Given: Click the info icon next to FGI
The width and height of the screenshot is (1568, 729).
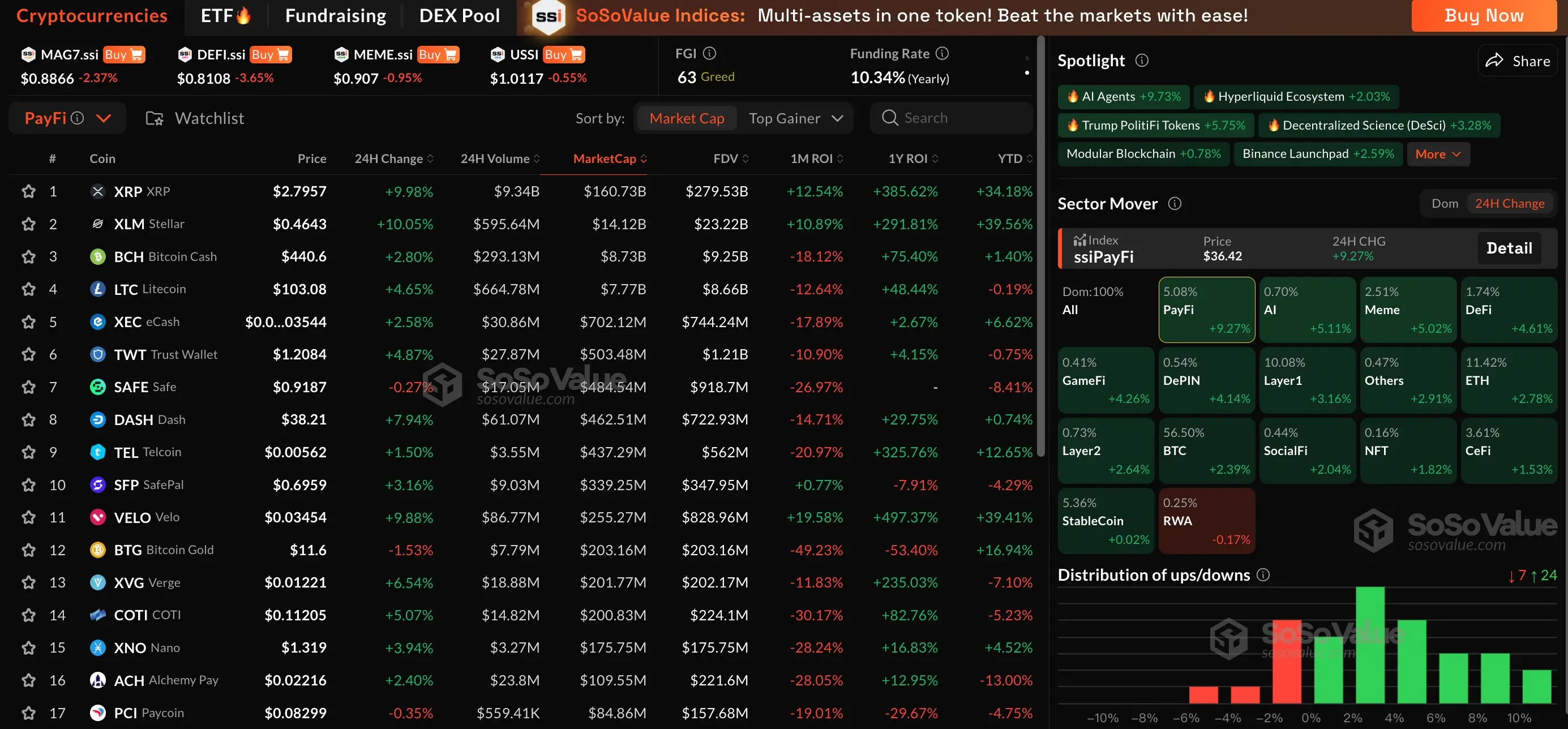Looking at the screenshot, I should [710, 54].
